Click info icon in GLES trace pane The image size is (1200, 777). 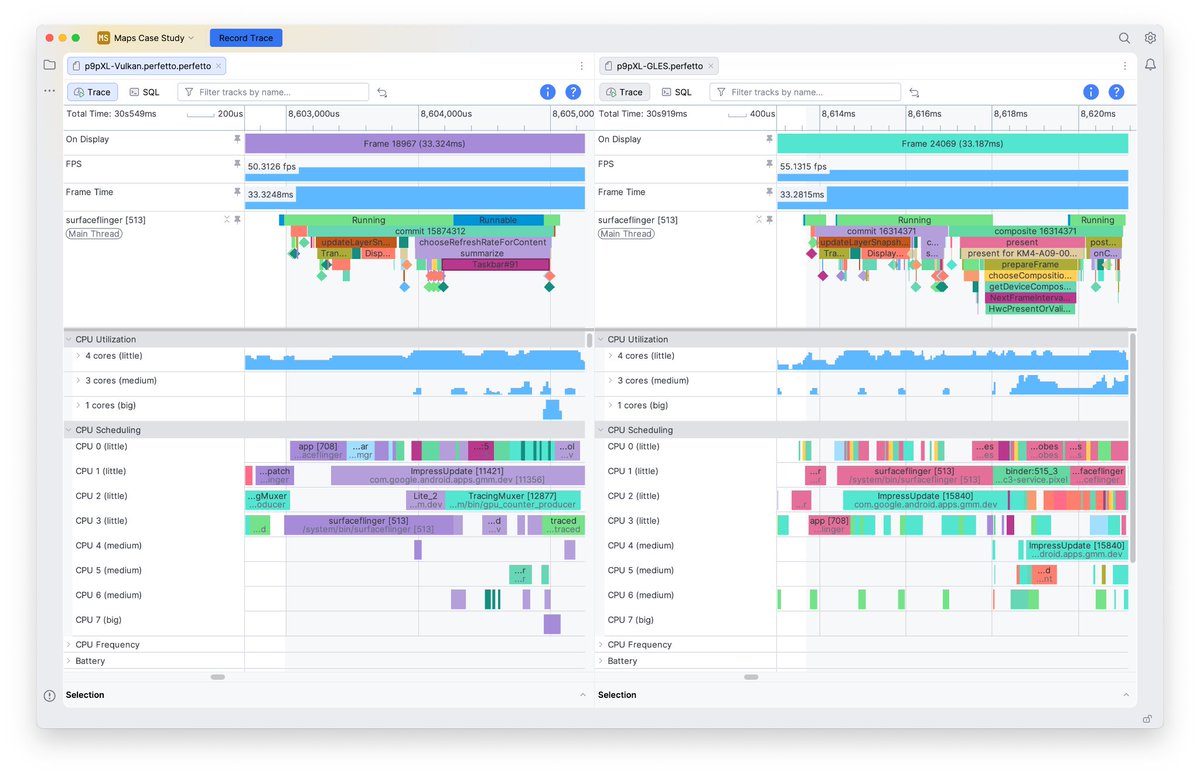pos(1091,92)
